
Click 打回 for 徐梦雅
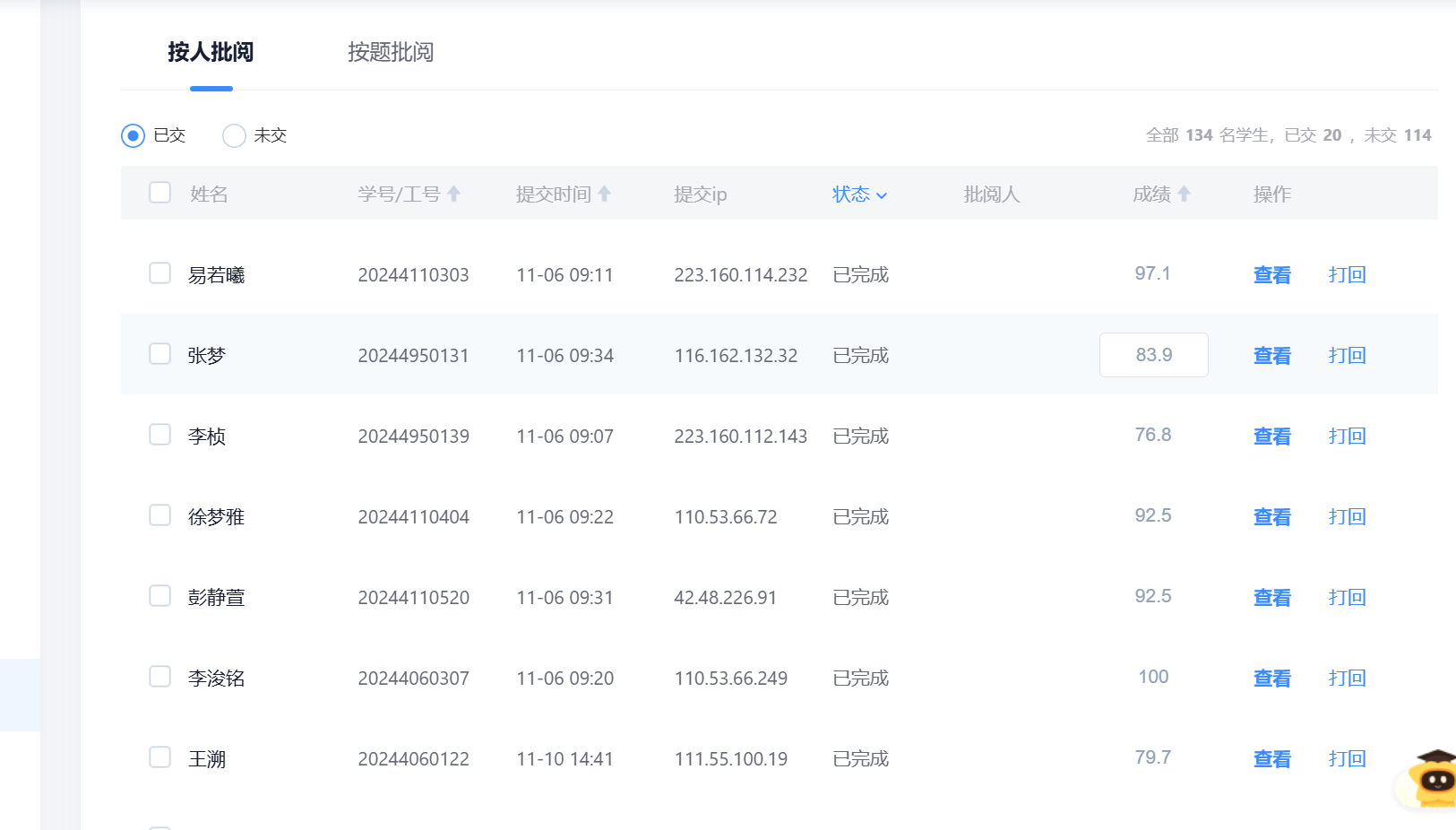[1347, 517]
